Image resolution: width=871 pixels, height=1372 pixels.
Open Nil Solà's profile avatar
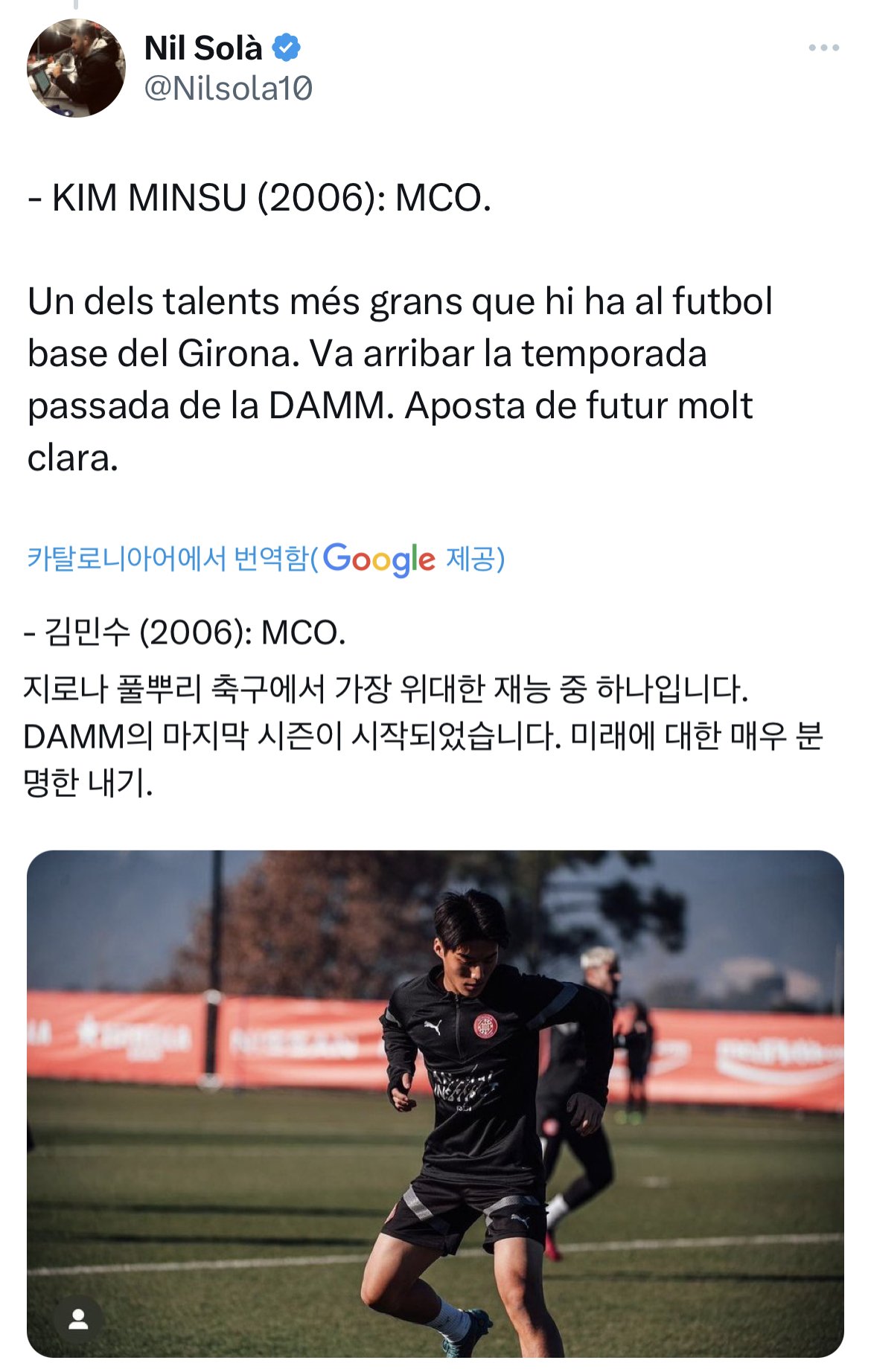[x=76, y=68]
